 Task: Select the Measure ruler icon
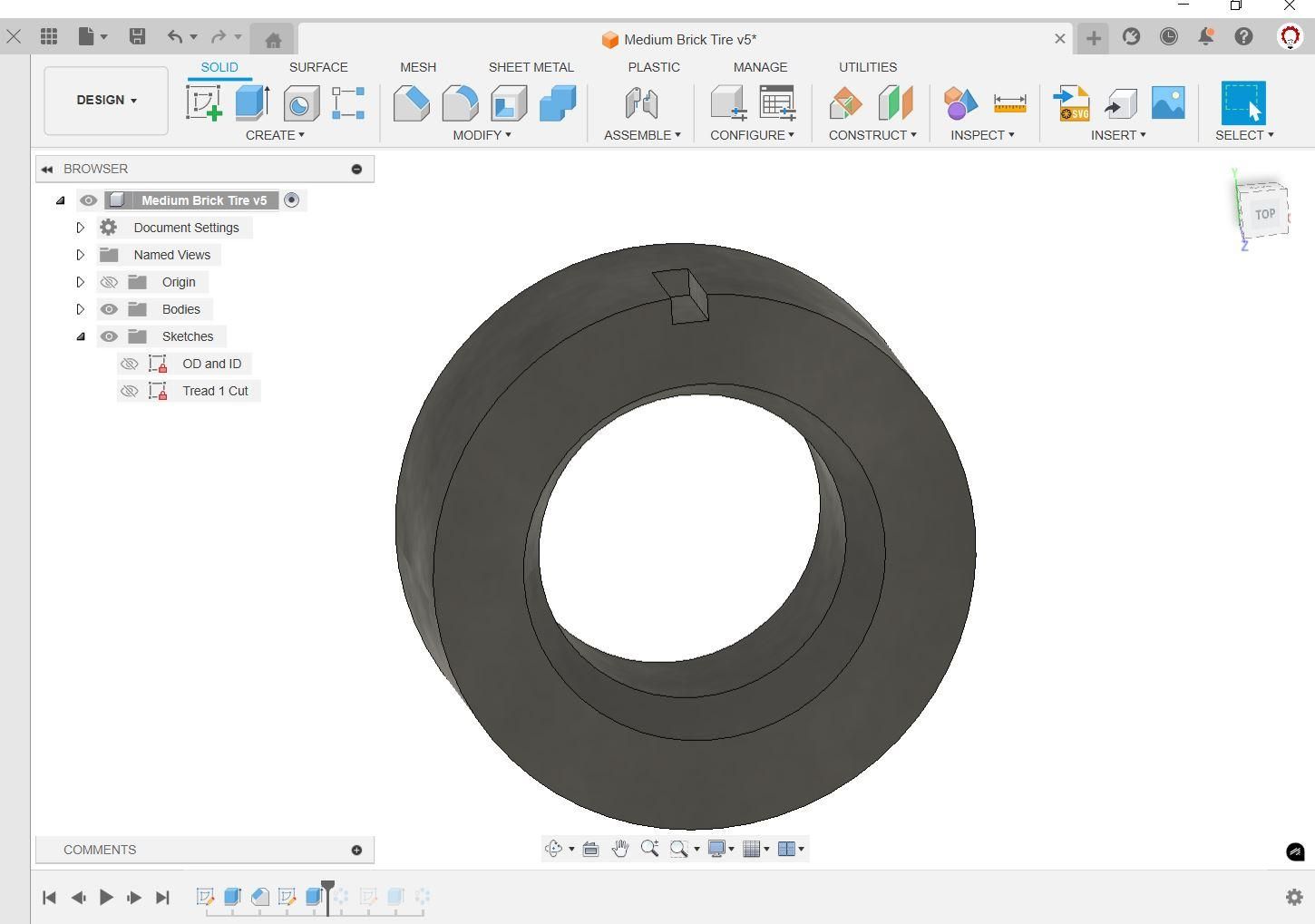(x=1009, y=102)
